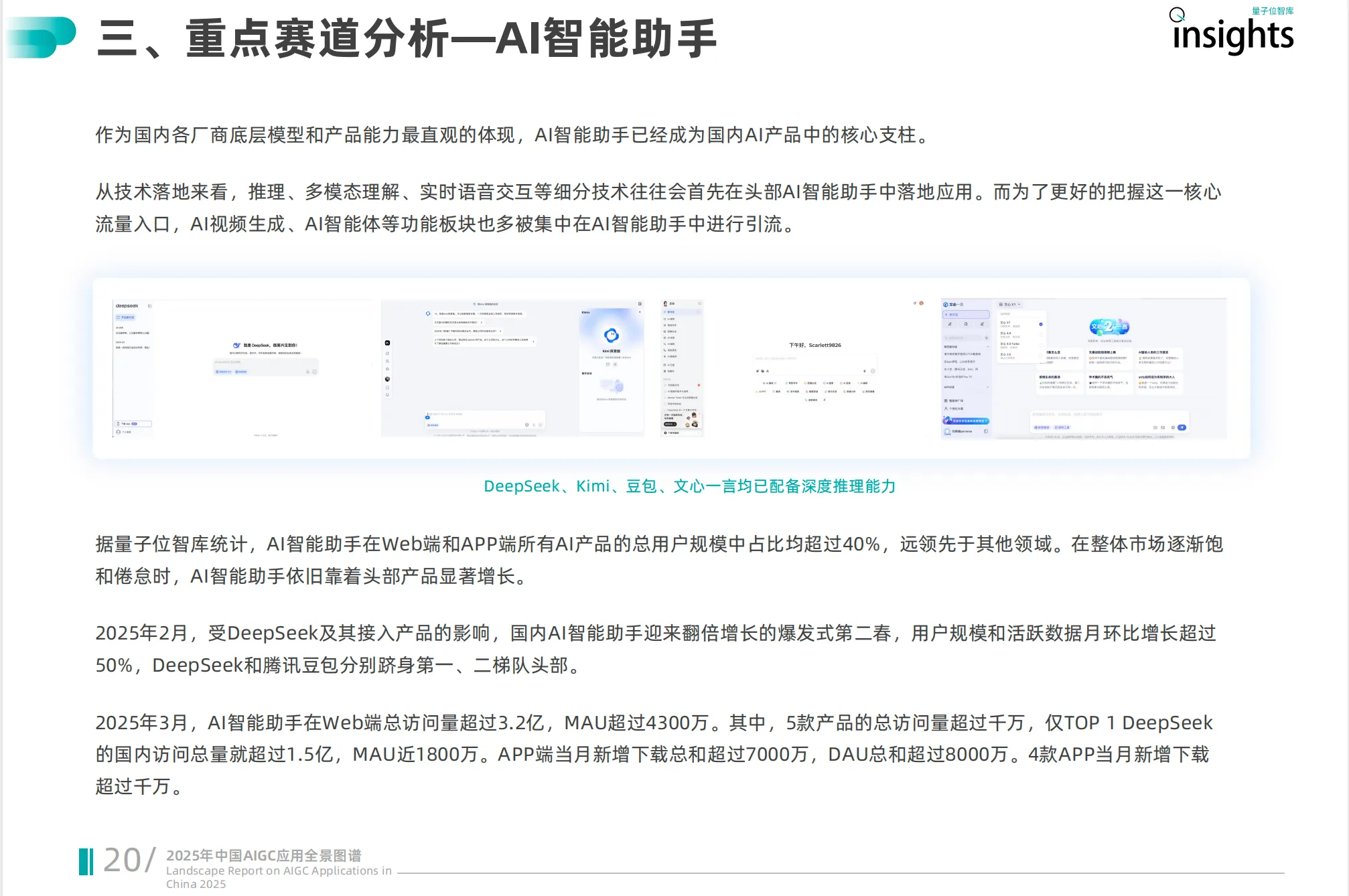Collapse the 文心 X1 model dropdown
The height and width of the screenshot is (896, 1349).
[x=1019, y=305]
